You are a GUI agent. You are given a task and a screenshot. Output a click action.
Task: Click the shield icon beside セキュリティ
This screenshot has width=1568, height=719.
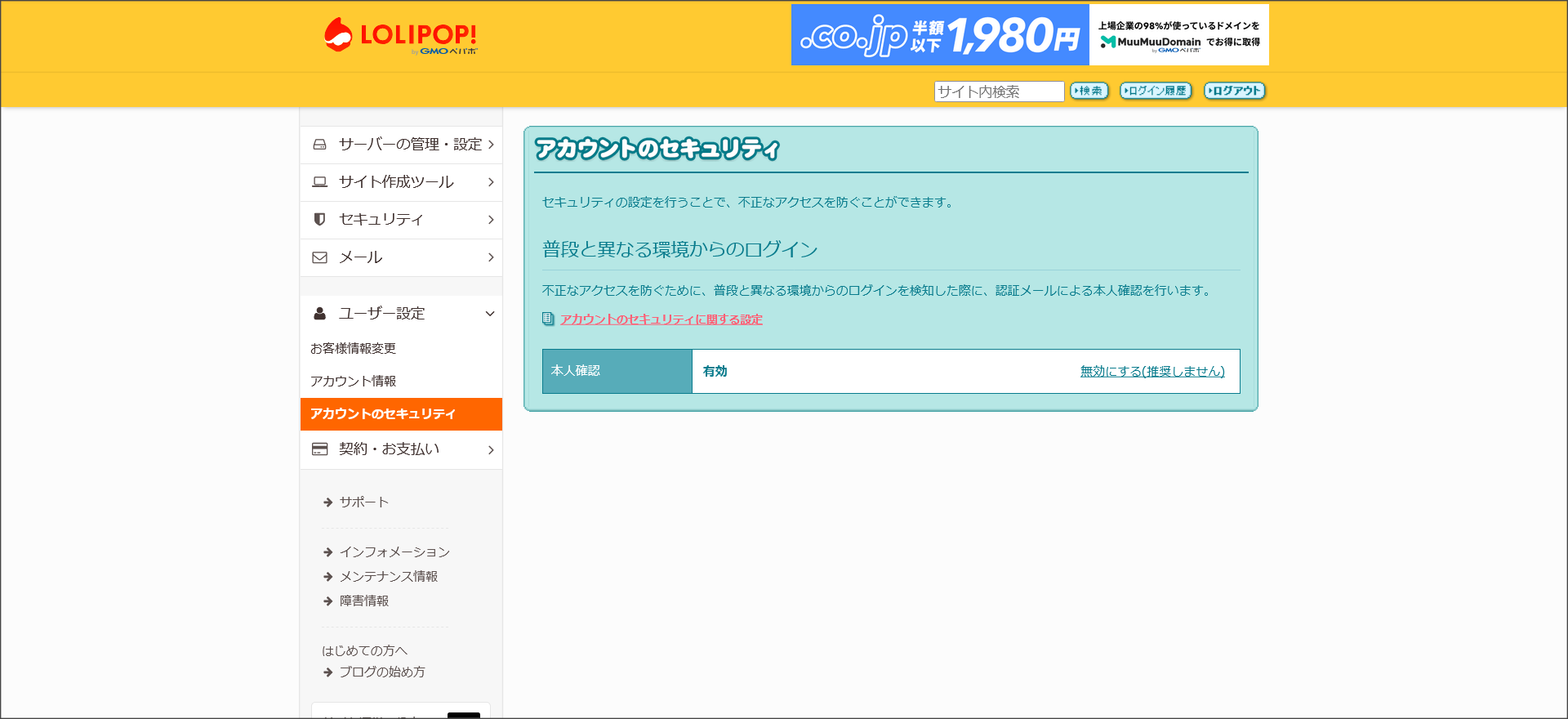pyautogui.click(x=320, y=220)
